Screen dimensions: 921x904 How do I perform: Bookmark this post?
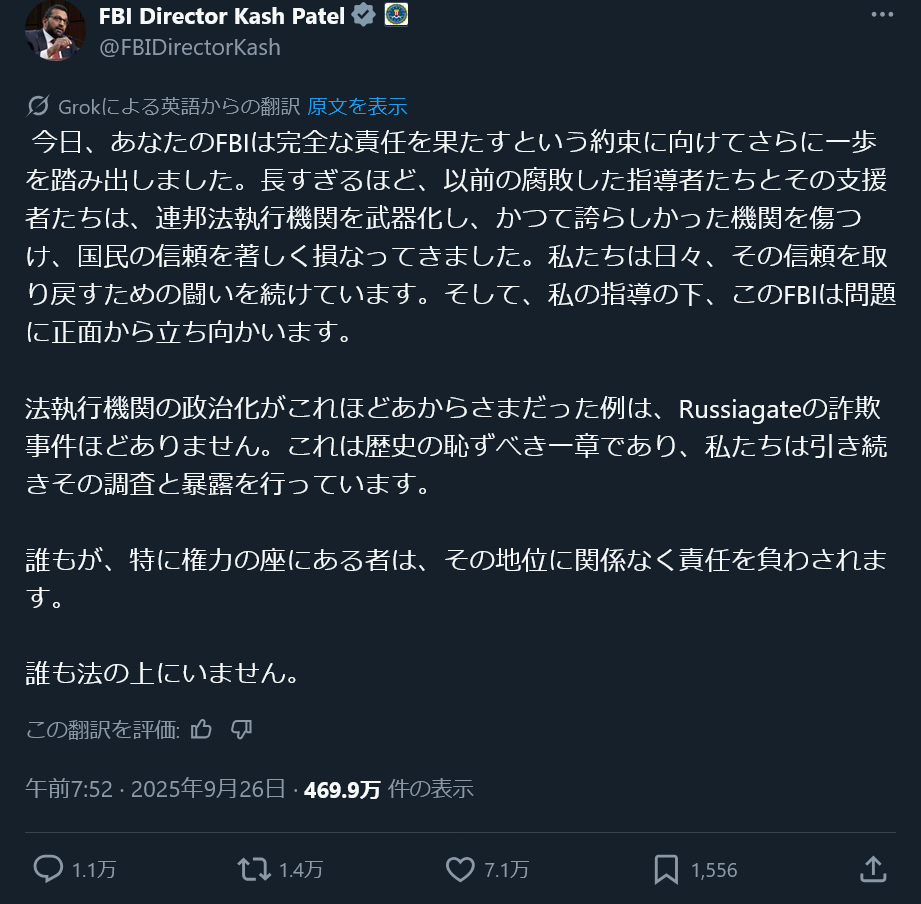(x=666, y=869)
